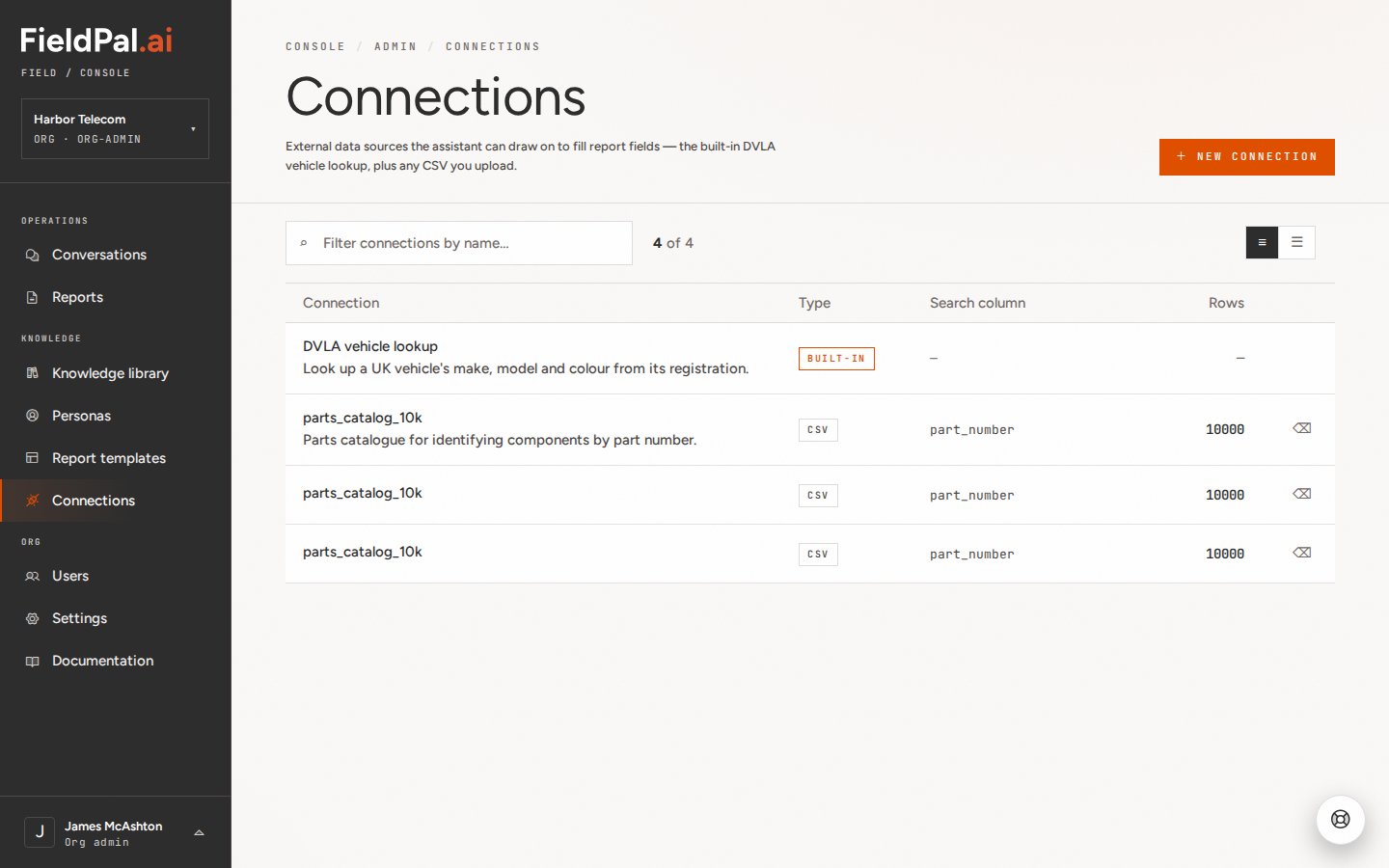Click the Report templates layout icon
The width and height of the screenshot is (1389, 868).
click(32, 458)
